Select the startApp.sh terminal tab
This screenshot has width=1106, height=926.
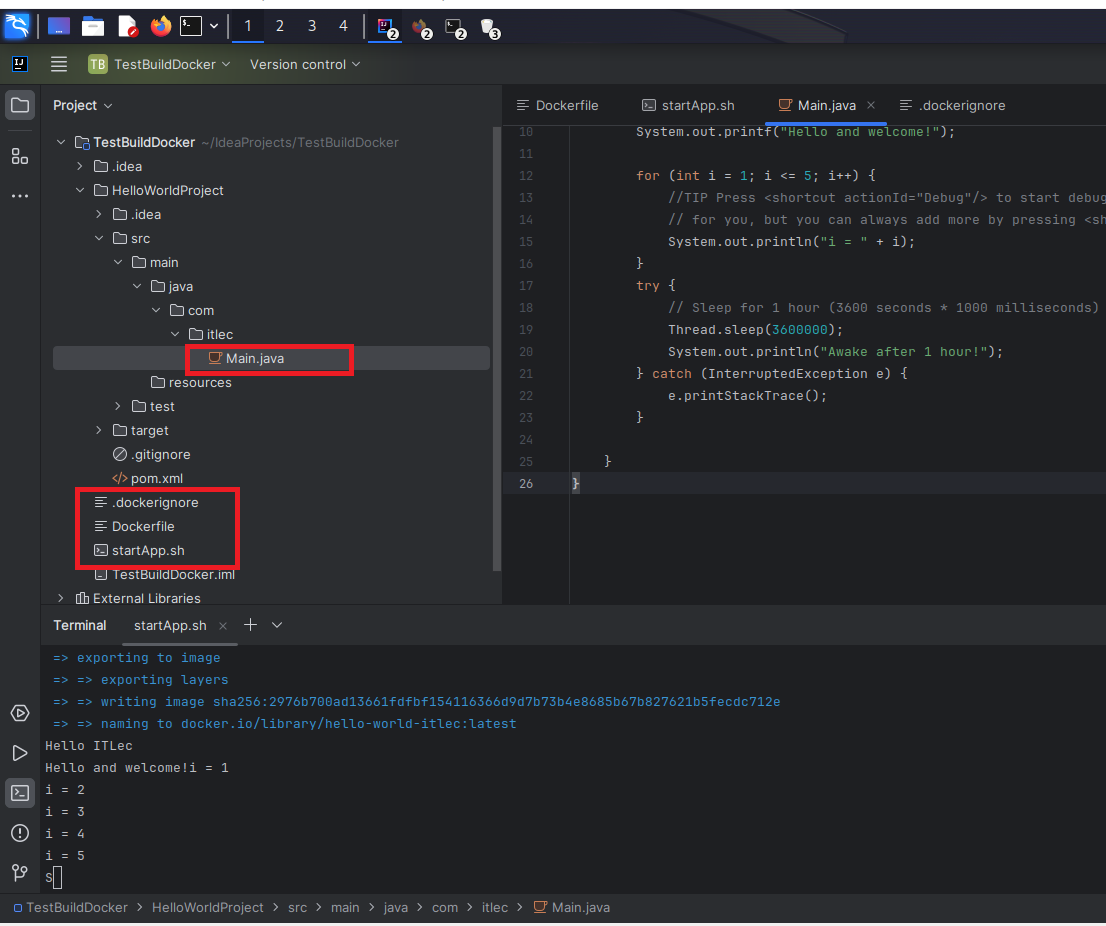tap(170, 626)
